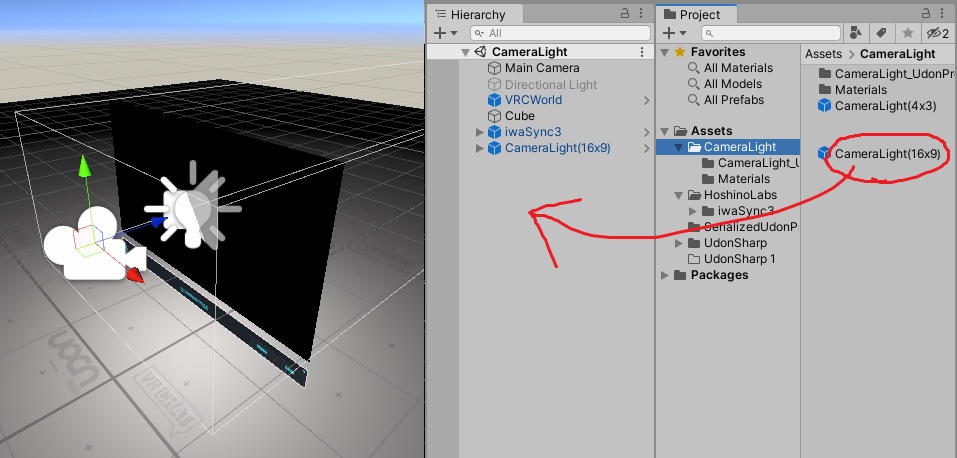Click the VRCWorld prefab cube icon
Viewport: 957px width, 458px height.
pyautogui.click(x=494, y=100)
